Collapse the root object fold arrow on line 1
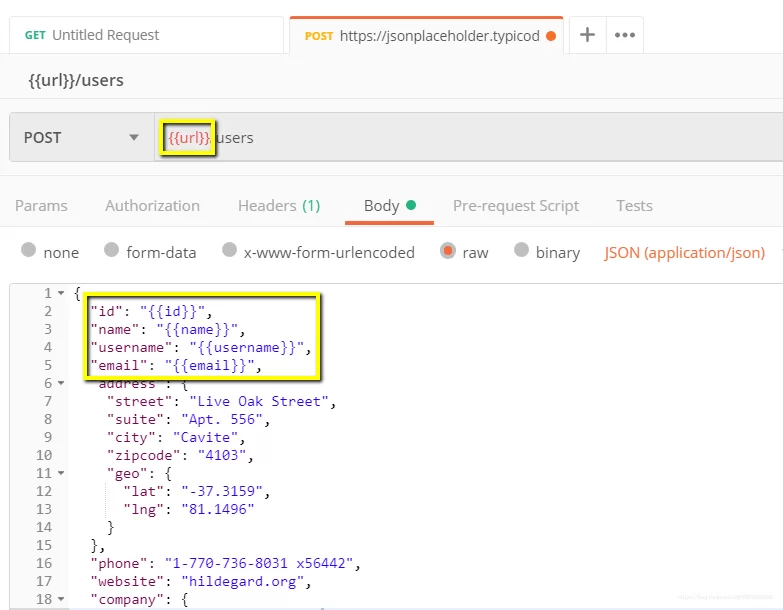This screenshot has height=610, width=783. tap(61, 293)
